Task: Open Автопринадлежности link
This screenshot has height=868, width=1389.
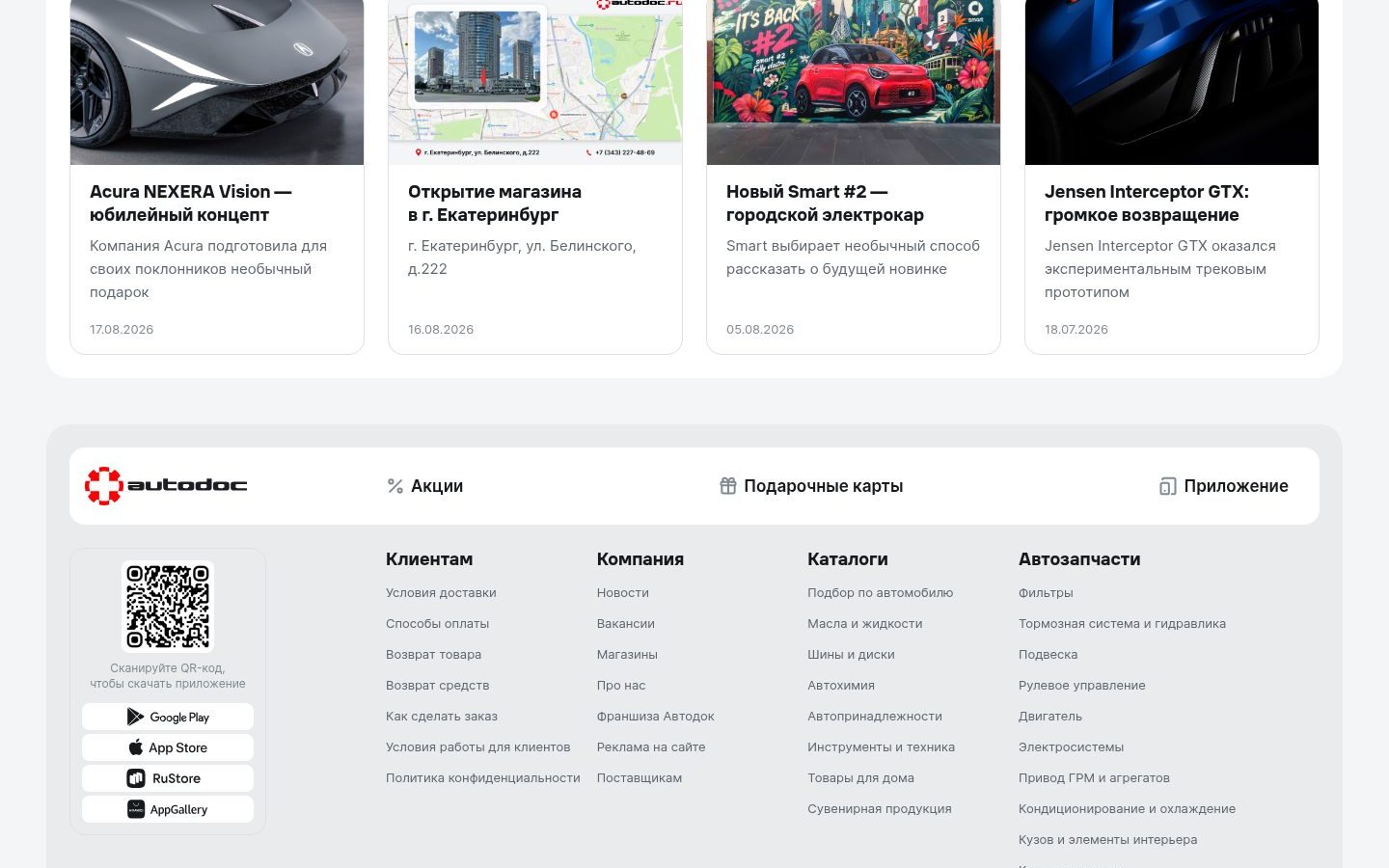Action: point(875,717)
